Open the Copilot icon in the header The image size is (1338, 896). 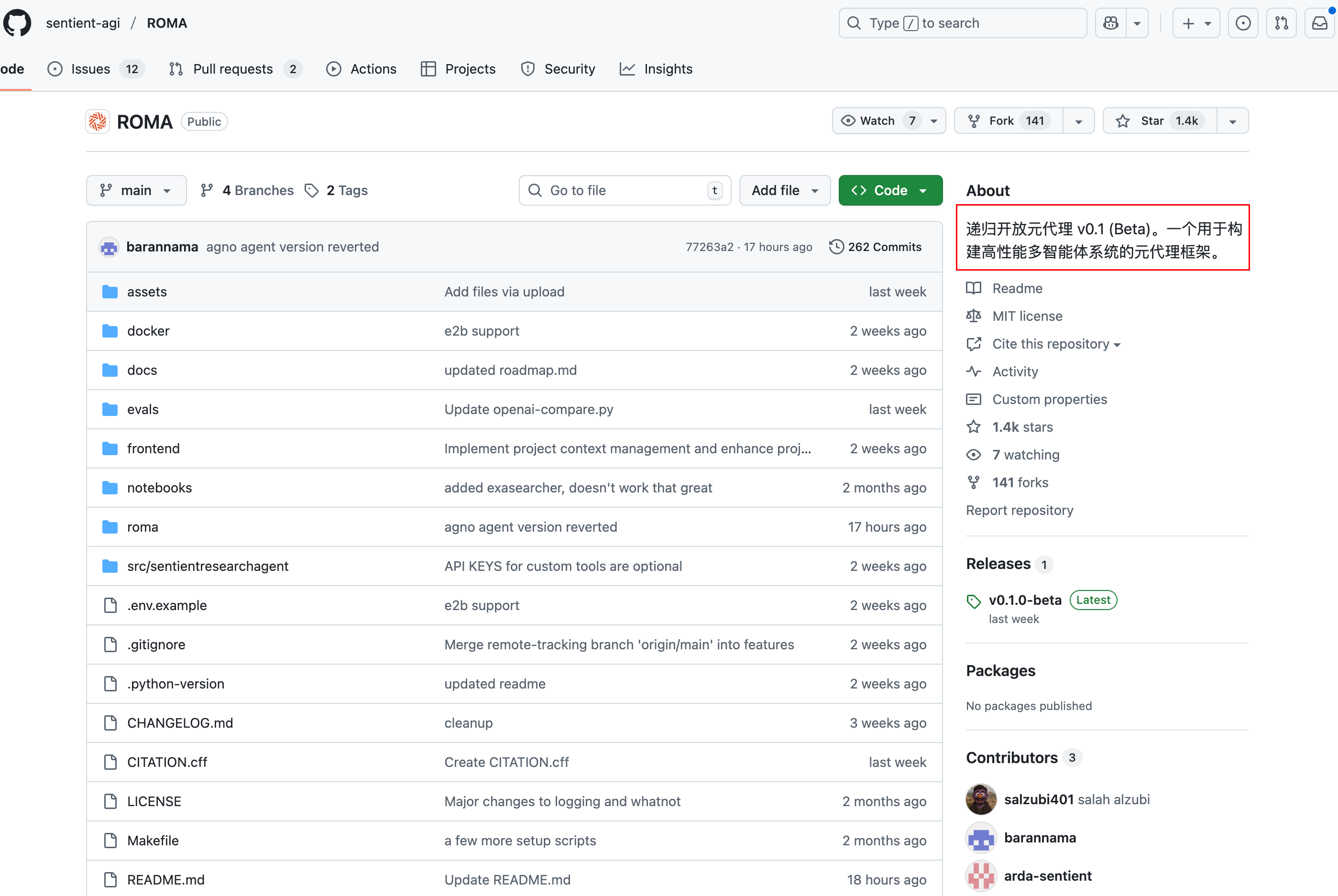(1110, 23)
